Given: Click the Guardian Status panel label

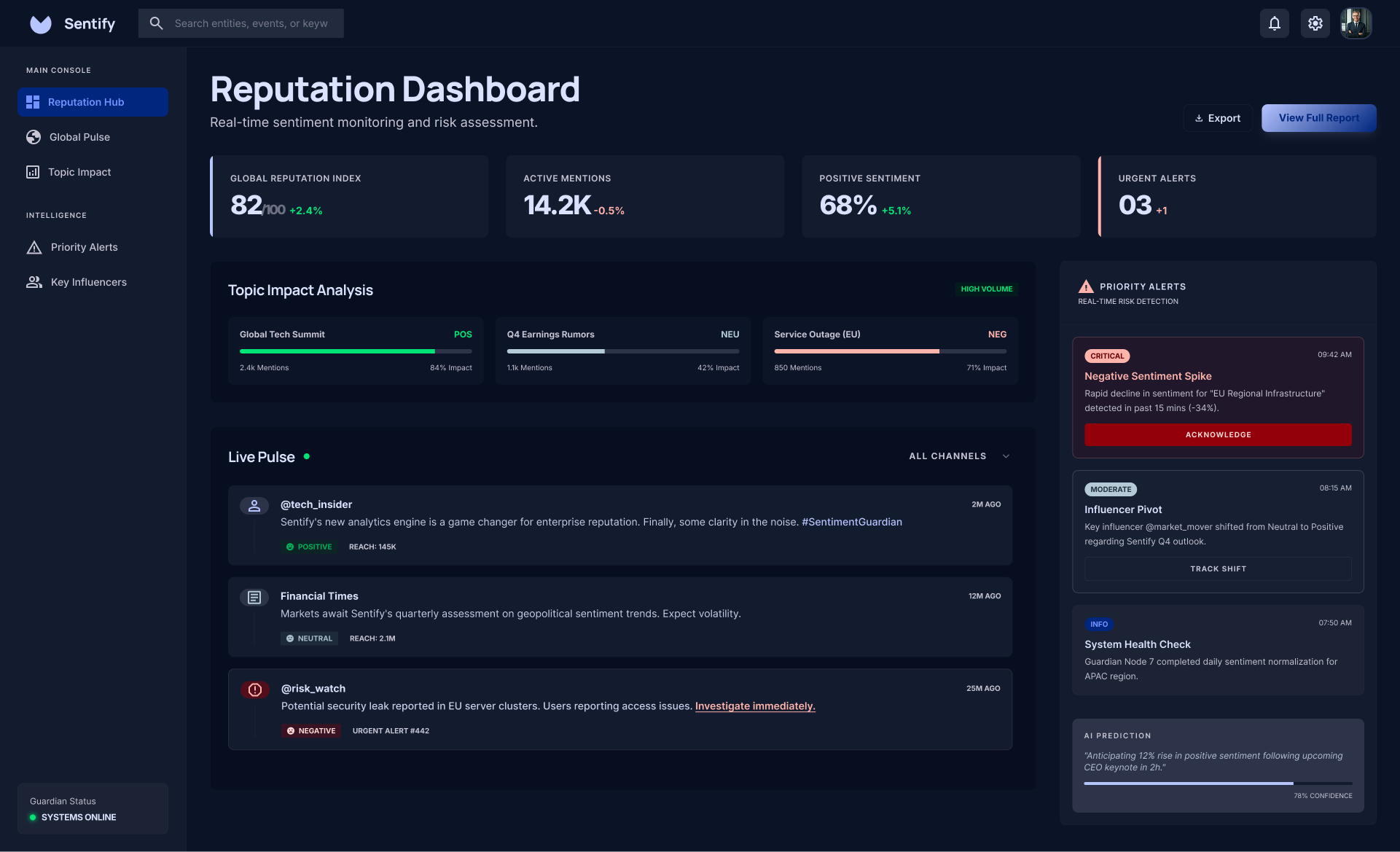Looking at the screenshot, I should click(x=63, y=801).
